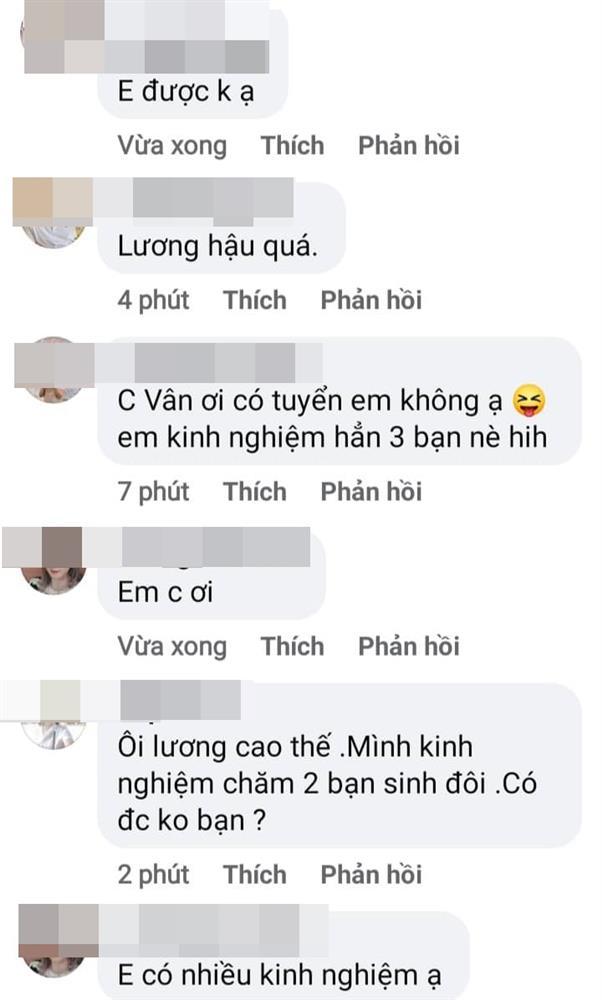The image size is (602, 1000).
Task: Reply to the 'E được k ạ' comment
Action: point(409,145)
